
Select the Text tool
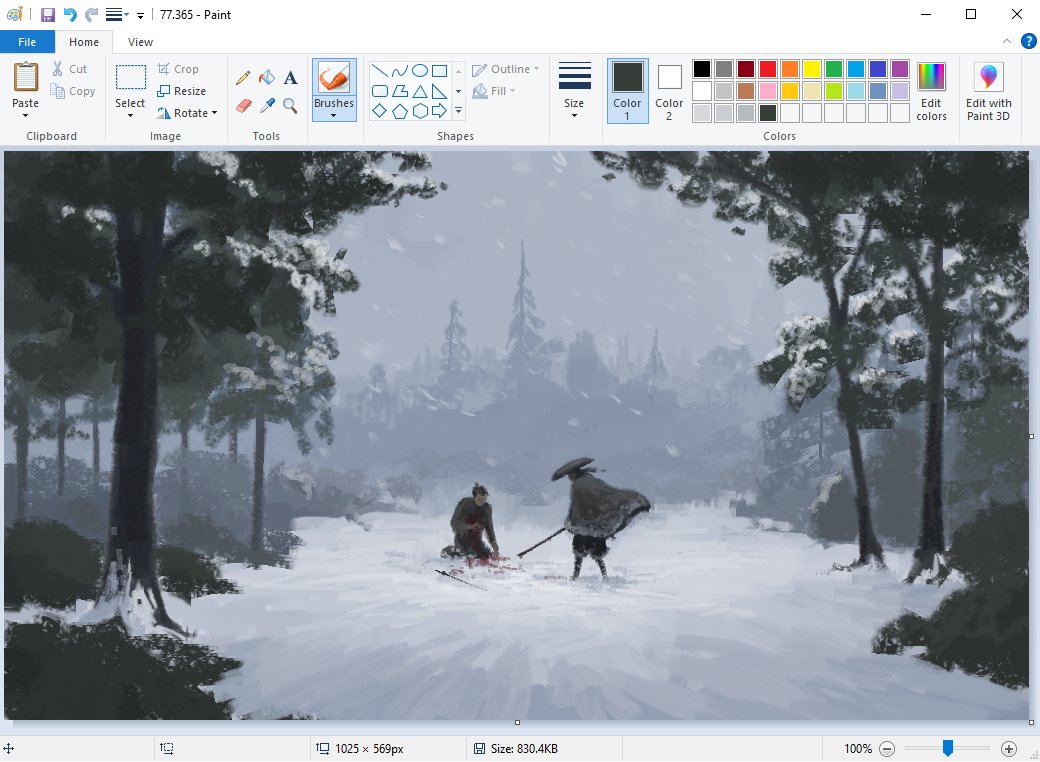coord(290,78)
